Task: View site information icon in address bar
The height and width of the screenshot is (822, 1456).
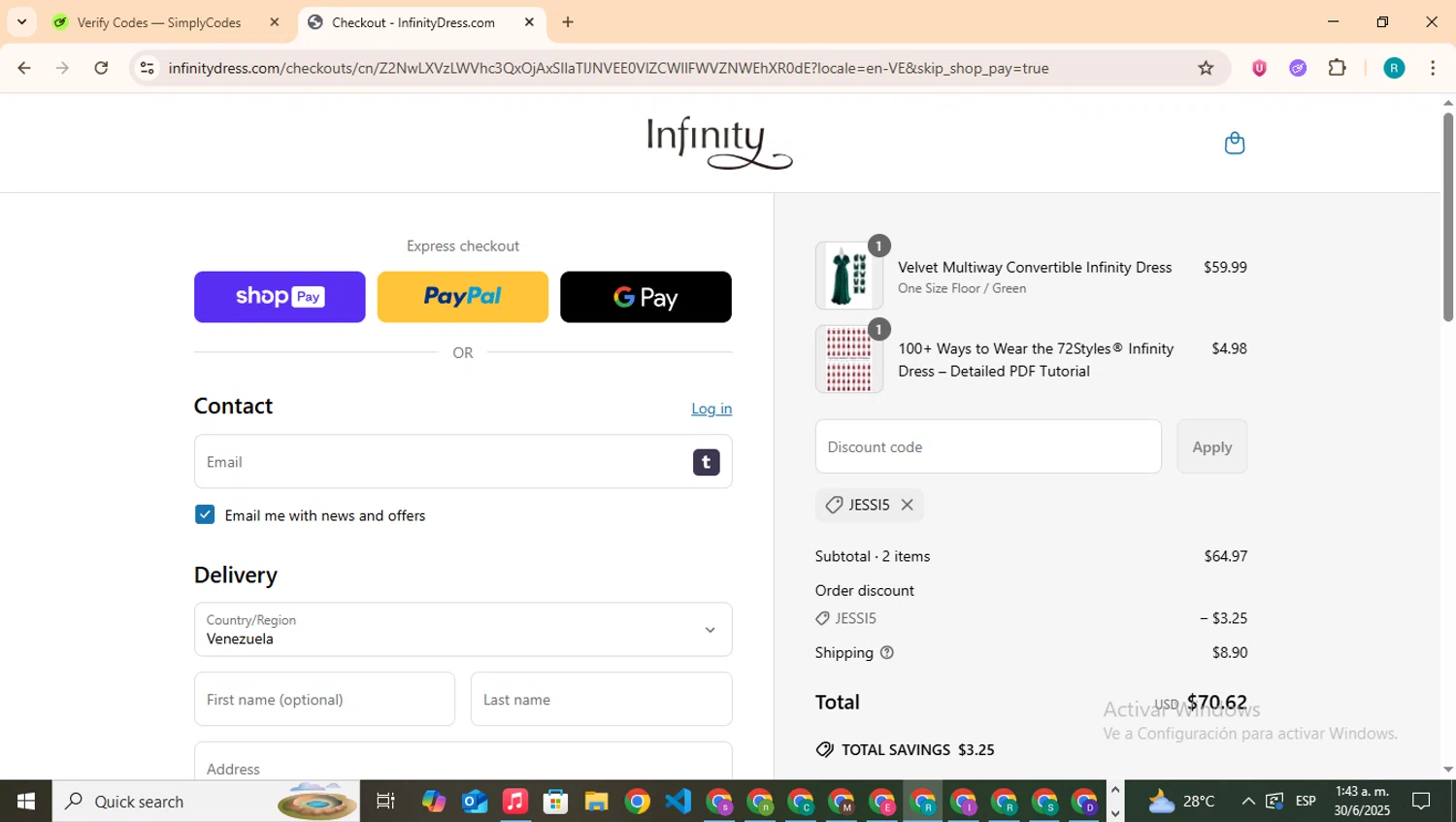Action: coord(147,68)
